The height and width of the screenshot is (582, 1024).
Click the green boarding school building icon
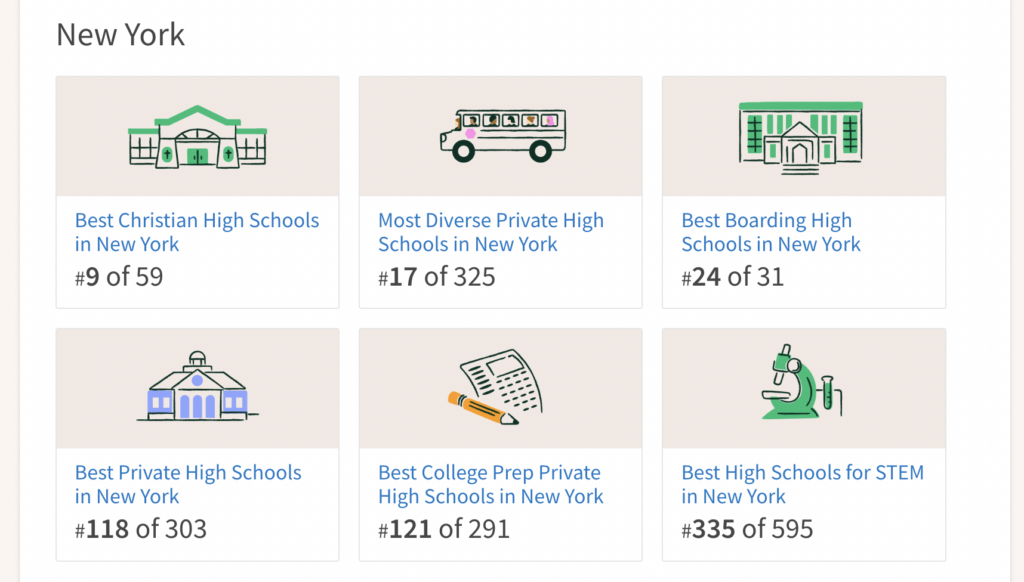pyautogui.click(x=801, y=137)
